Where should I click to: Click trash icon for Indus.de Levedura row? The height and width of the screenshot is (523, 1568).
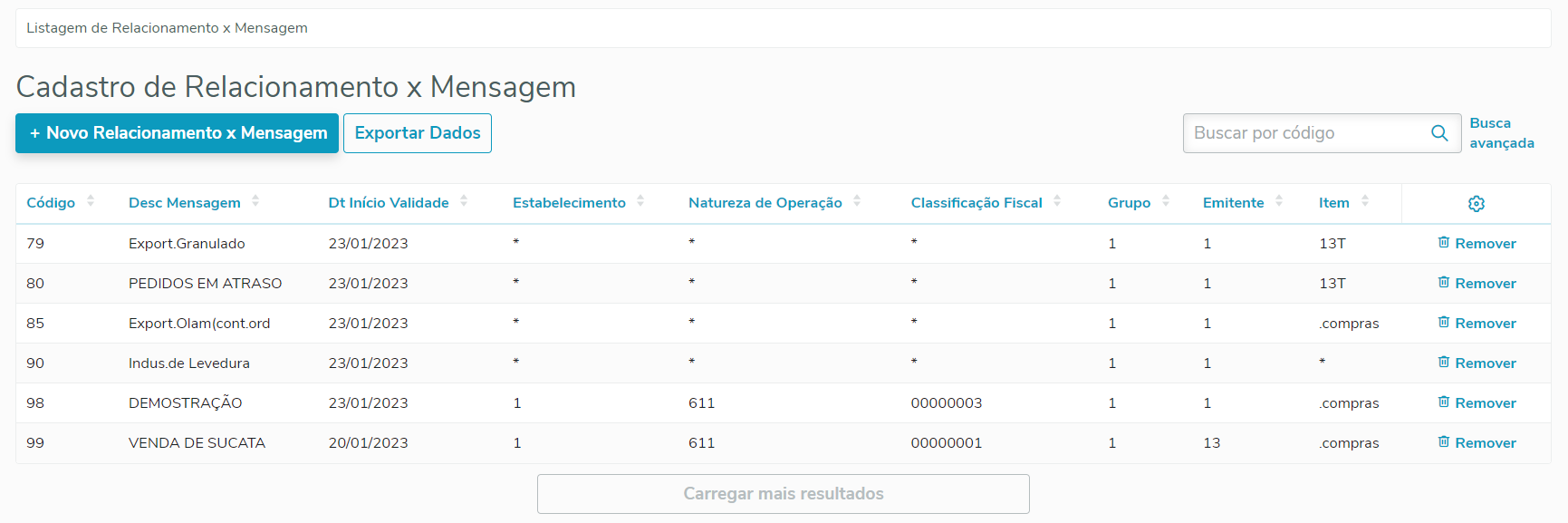click(x=1444, y=363)
